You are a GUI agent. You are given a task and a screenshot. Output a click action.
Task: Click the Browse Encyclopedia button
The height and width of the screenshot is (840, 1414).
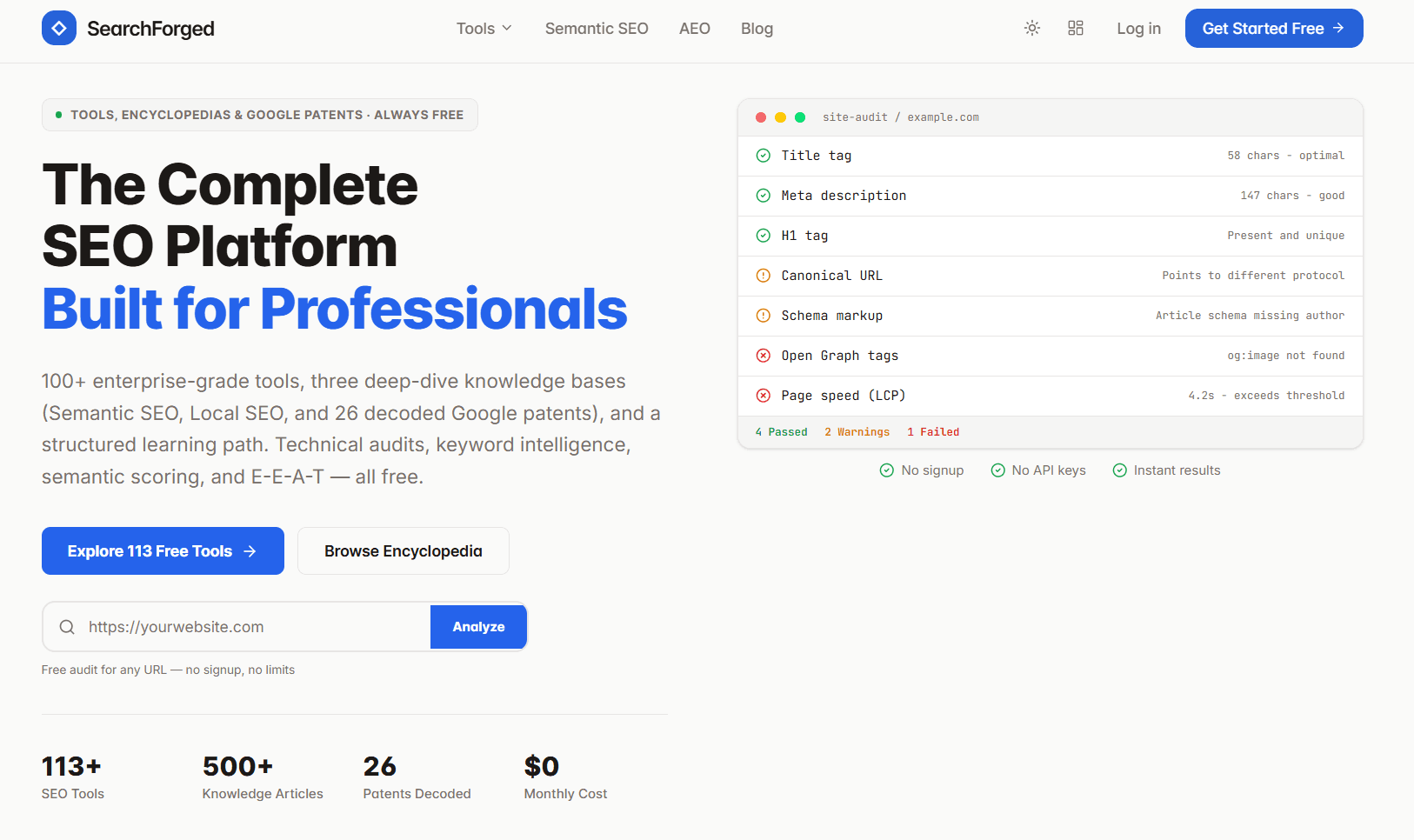pyautogui.click(x=403, y=550)
